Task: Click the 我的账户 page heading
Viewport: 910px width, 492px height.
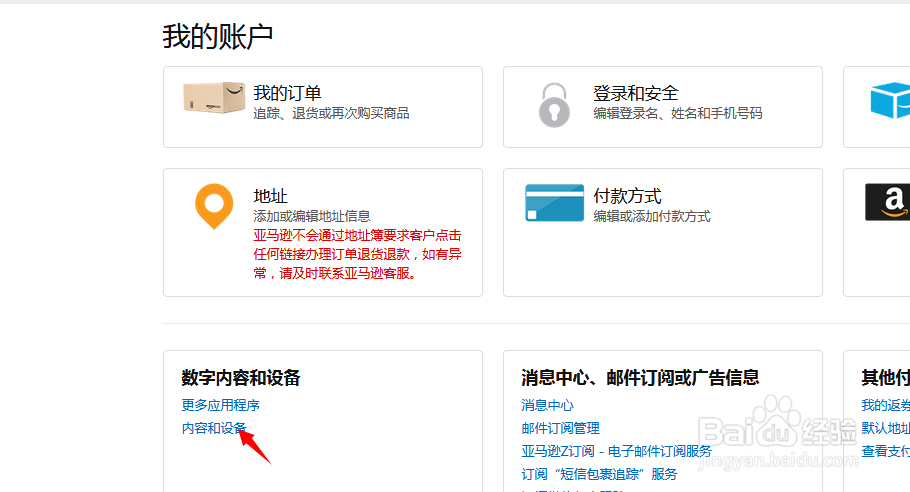Action: point(218,37)
